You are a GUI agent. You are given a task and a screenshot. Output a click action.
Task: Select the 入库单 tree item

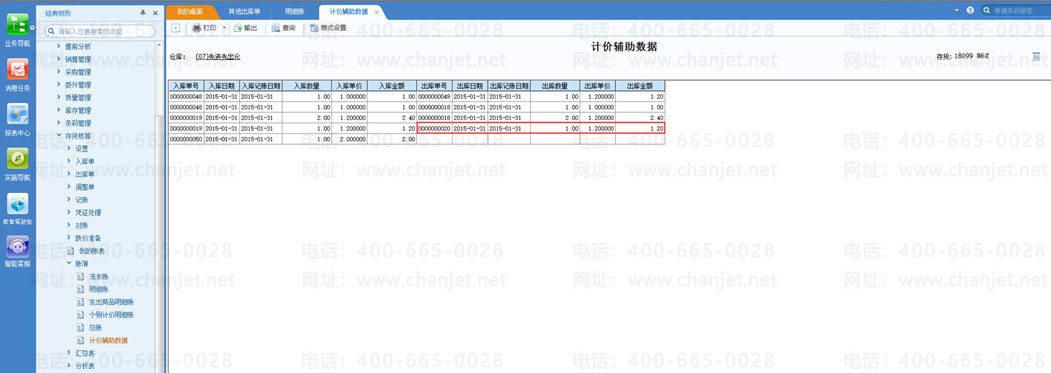tap(84, 162)
